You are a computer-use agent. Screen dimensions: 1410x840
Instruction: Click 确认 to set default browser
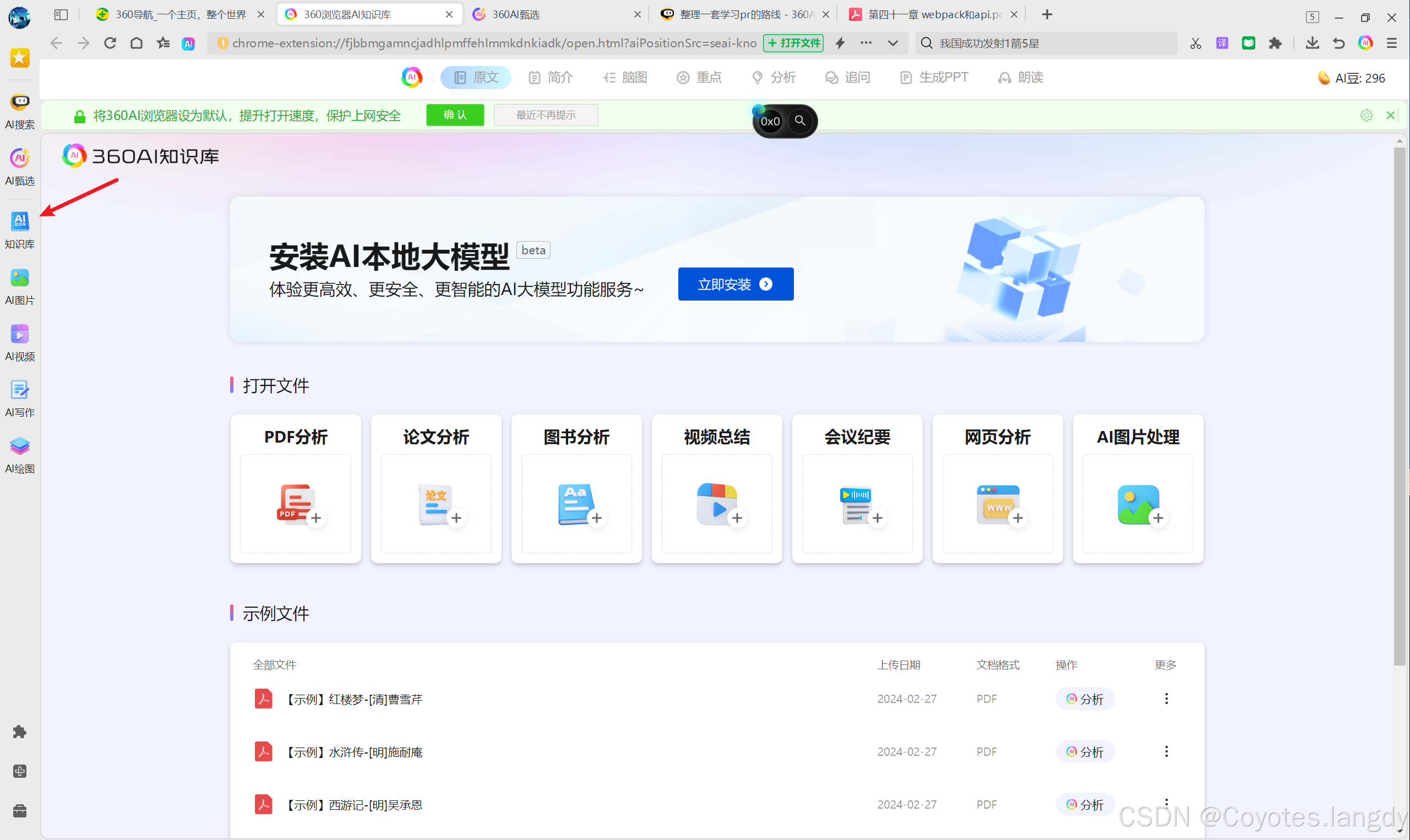[455, 115]
